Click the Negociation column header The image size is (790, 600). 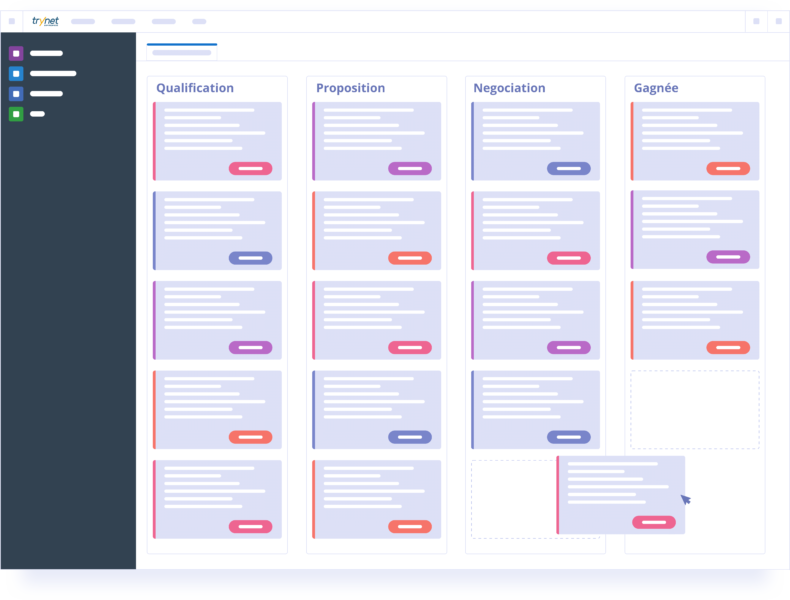pyautogui.click(x=509, y=88)
